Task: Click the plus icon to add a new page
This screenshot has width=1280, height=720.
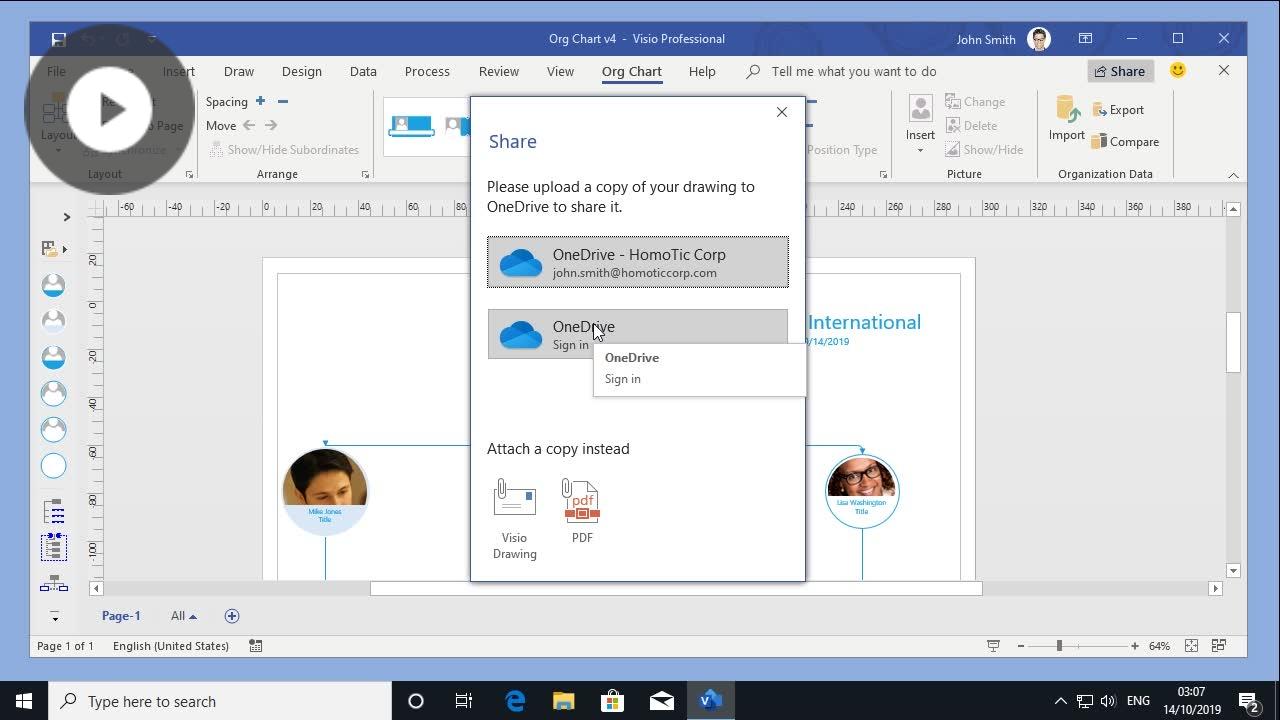Action: coord(231,615)
